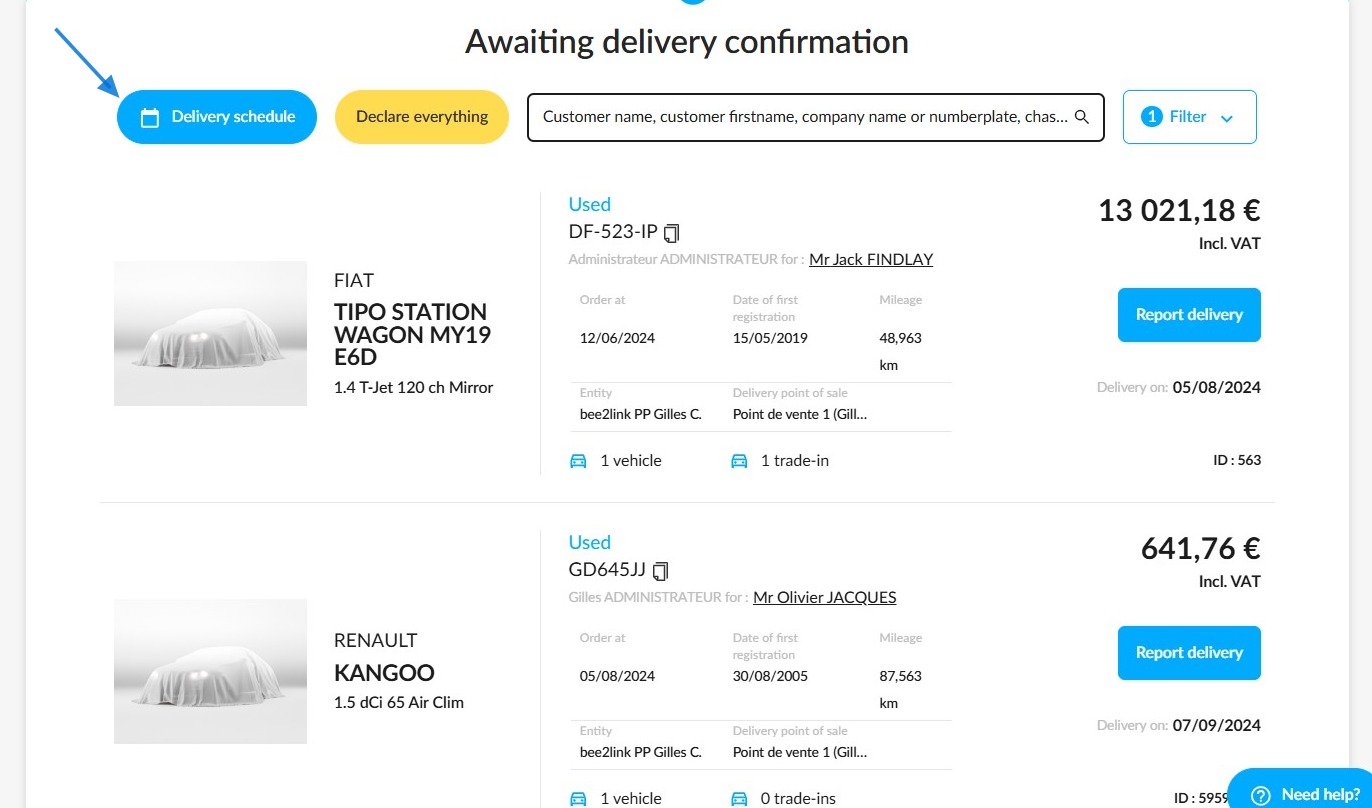1372x808 pixels.
Task: Copy the DF-523-IP numberplate icon
Action: click(x=671, y=233)
